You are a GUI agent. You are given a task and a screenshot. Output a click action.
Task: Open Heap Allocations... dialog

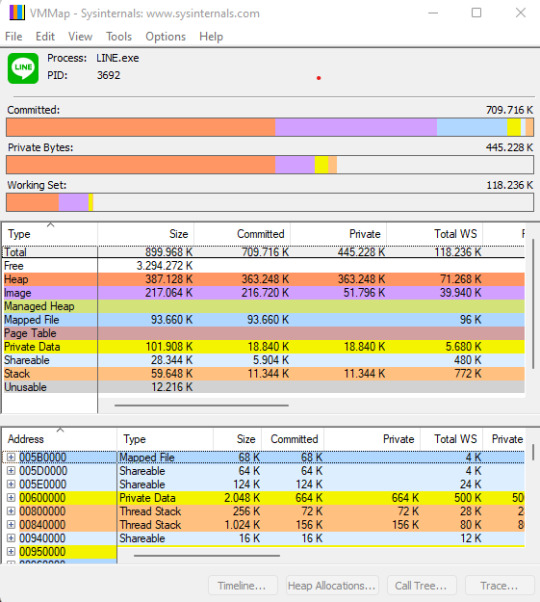point(332,585)
